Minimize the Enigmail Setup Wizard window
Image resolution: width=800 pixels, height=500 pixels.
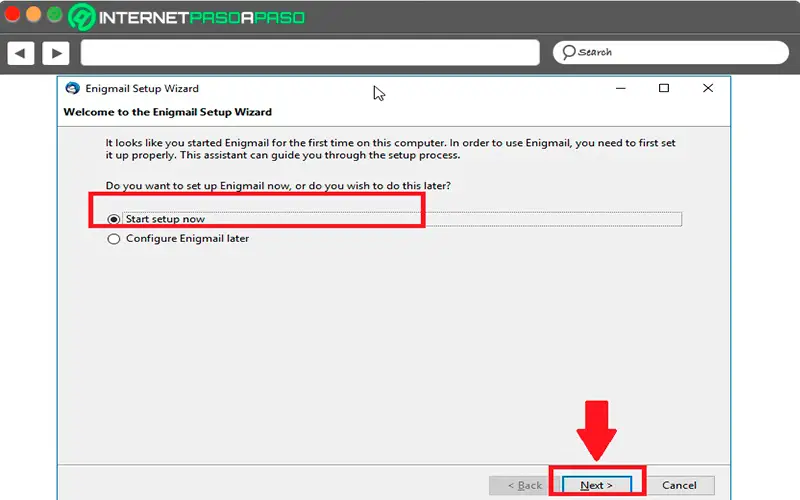pos(620,88)
